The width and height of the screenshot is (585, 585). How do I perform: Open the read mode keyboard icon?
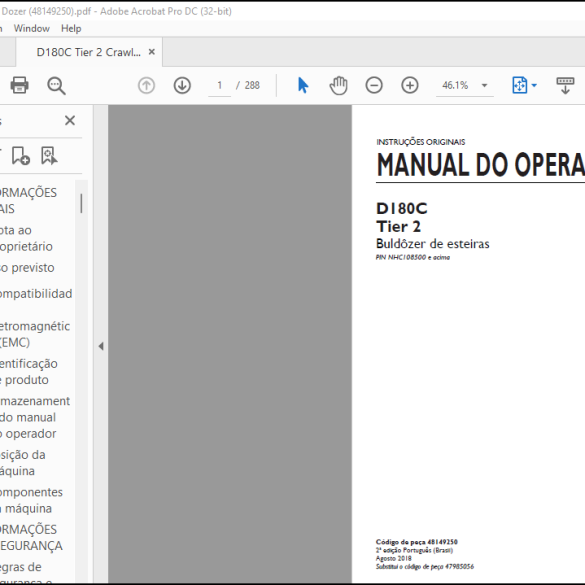[565, 85]
